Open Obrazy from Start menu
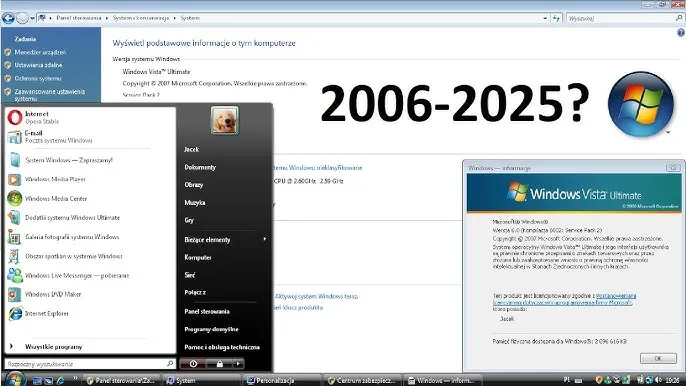The height and width of the screenshot is (386, 686). coord(194,185)
